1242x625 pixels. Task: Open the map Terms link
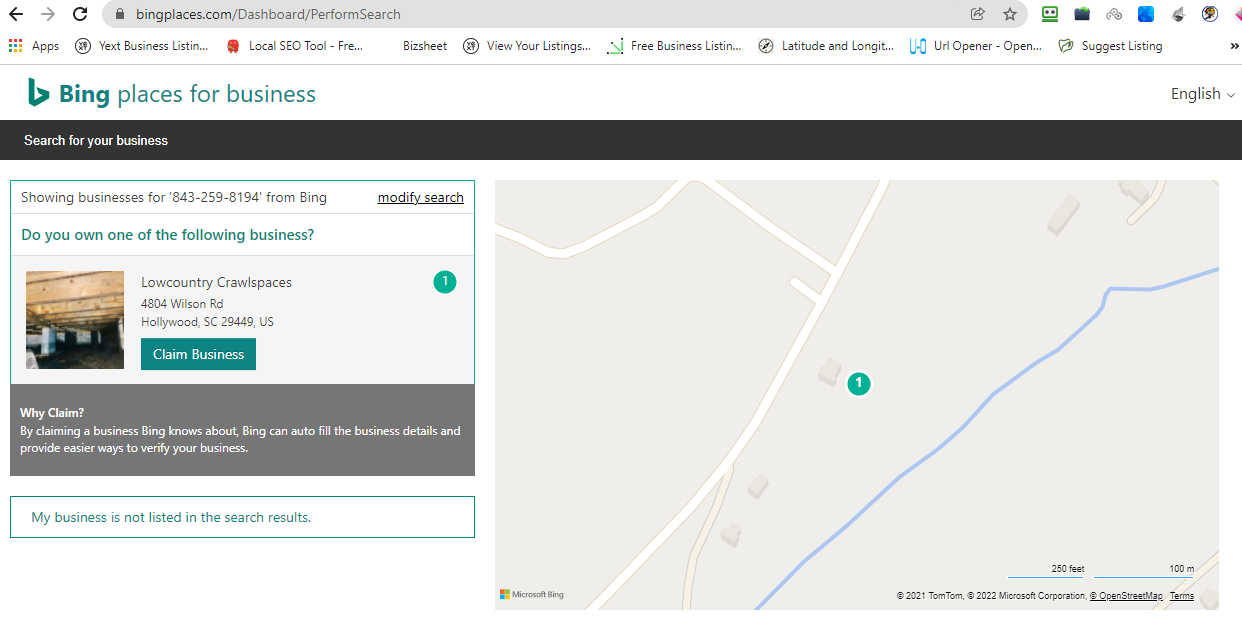(x=1182, y=596)
